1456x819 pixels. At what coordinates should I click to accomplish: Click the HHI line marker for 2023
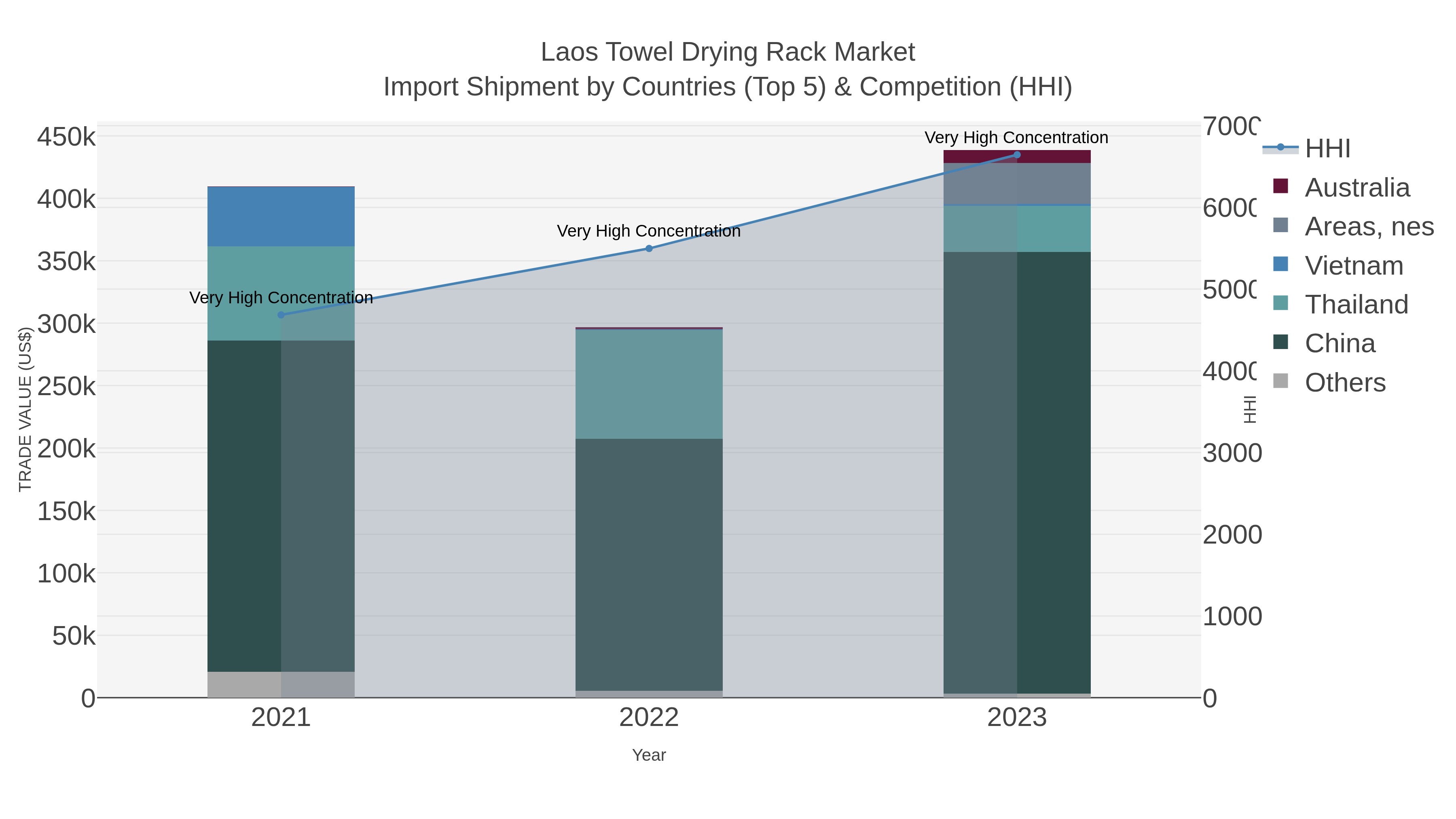[1017, 155]
